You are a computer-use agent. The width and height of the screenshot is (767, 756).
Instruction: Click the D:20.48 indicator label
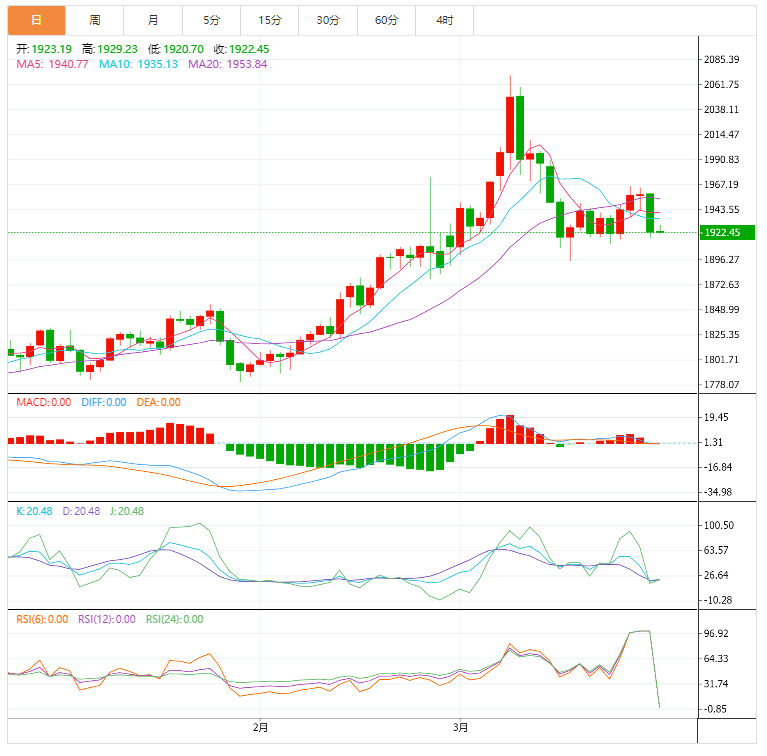pyautogui.click(x=81, y=511)
